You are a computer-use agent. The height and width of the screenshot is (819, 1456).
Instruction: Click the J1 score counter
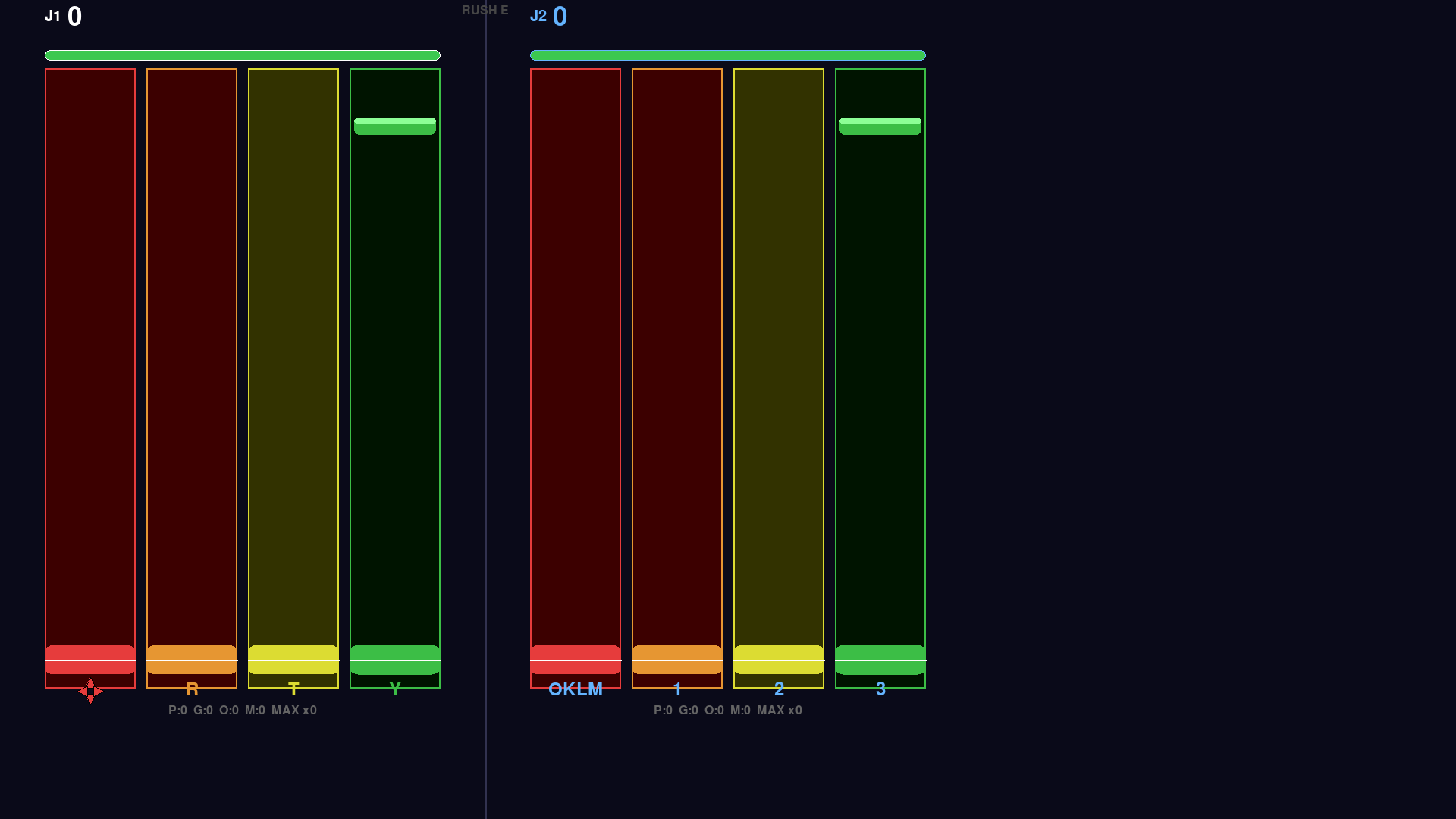[x=74, y=17]
